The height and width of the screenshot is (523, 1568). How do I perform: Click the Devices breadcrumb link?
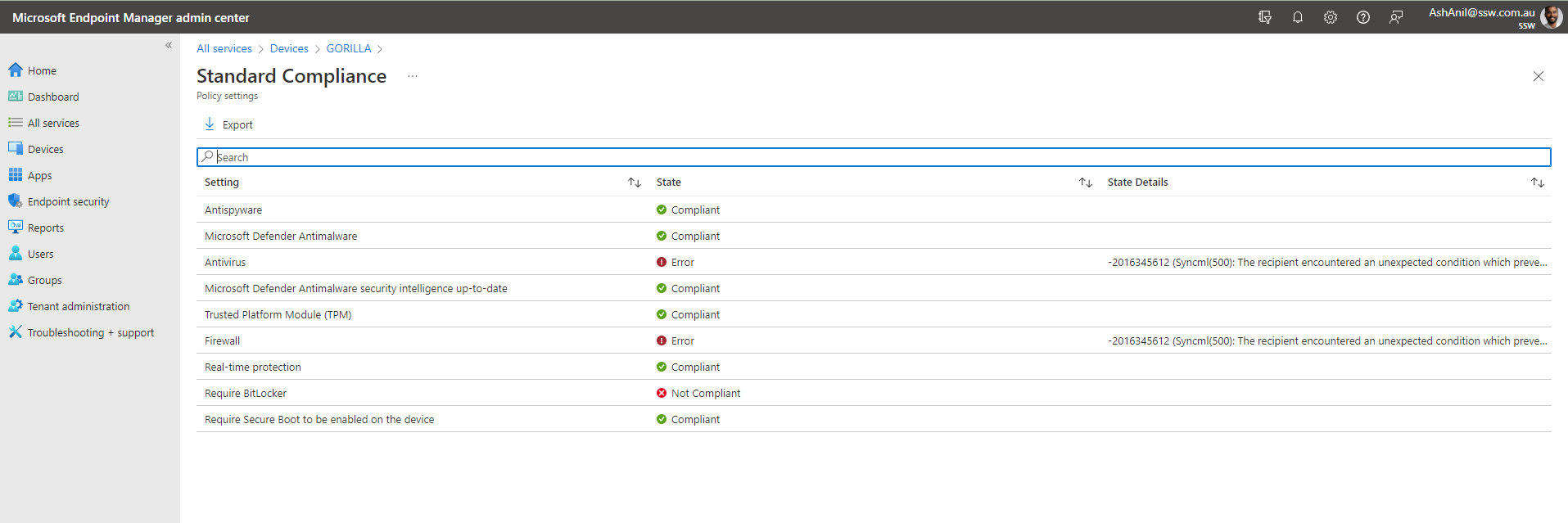289,48
